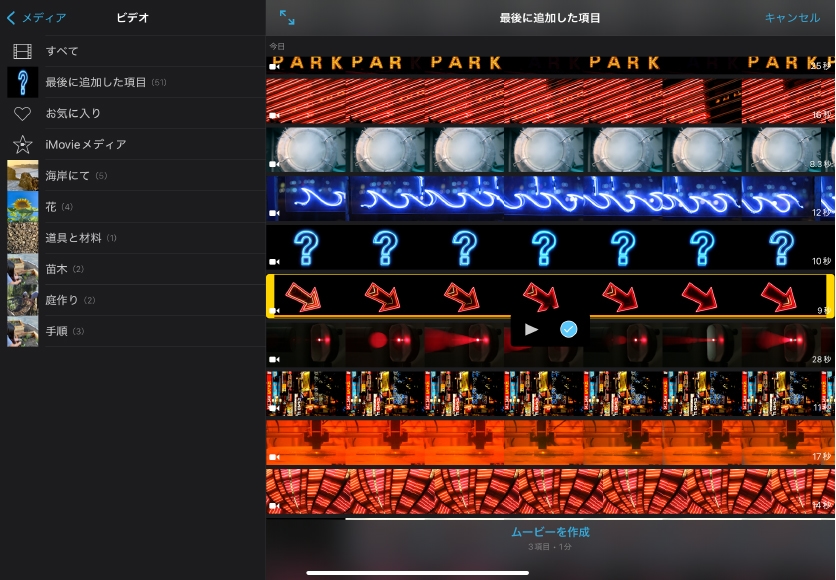Select the PARK neon sign clip
Image resolution: width=836 pixels, height=580 pixels.
545,62
